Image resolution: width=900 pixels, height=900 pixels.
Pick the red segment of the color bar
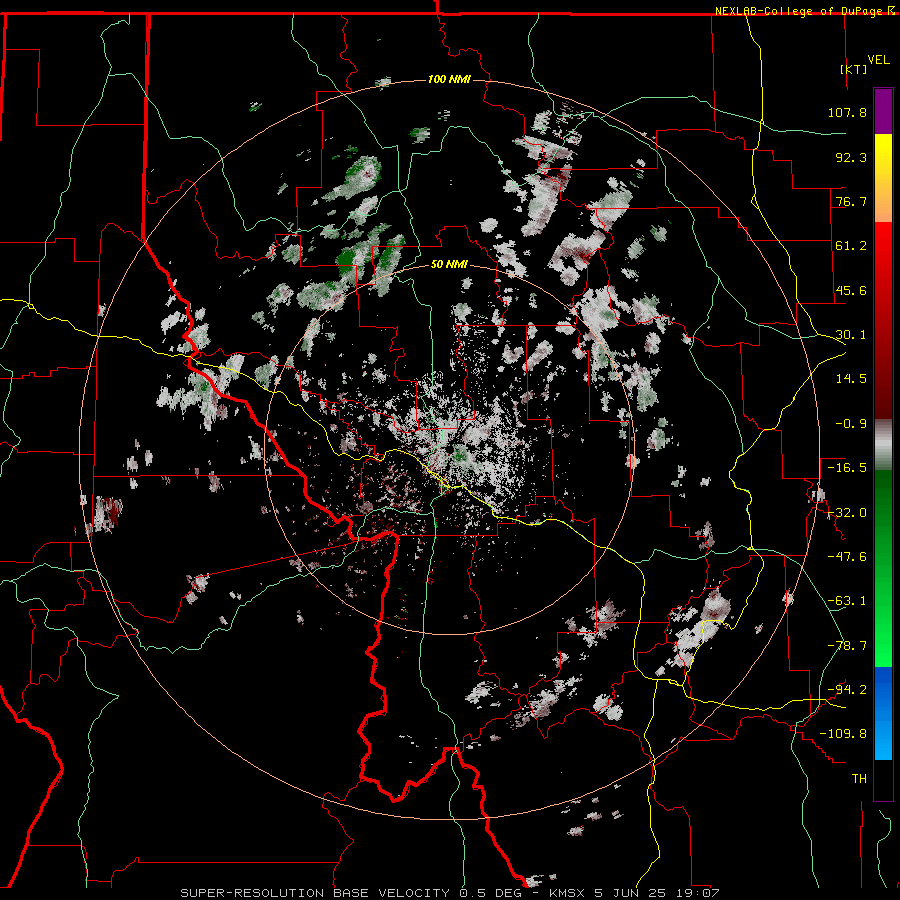(883, 320)
